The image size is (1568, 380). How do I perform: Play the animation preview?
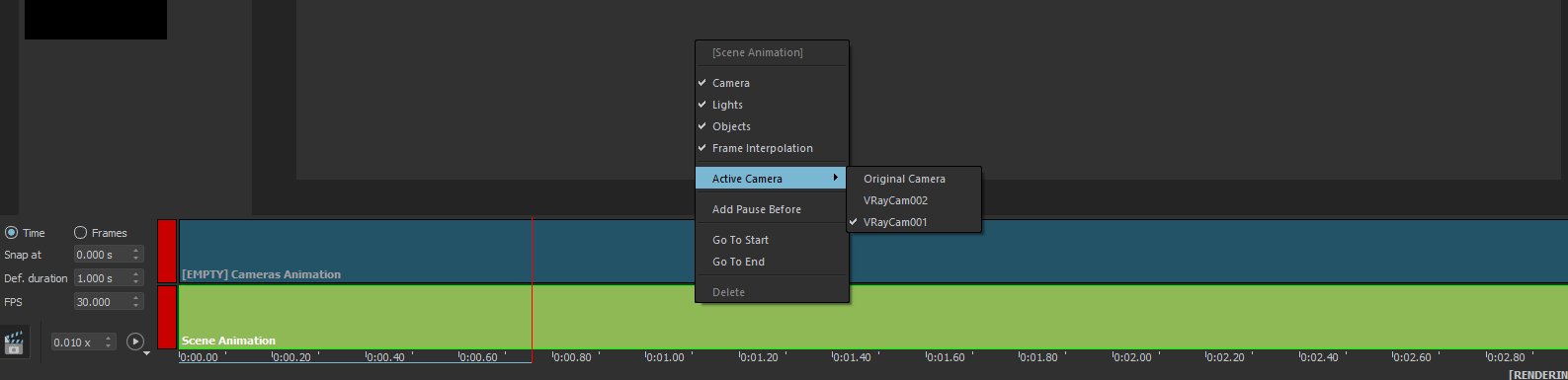135,342
